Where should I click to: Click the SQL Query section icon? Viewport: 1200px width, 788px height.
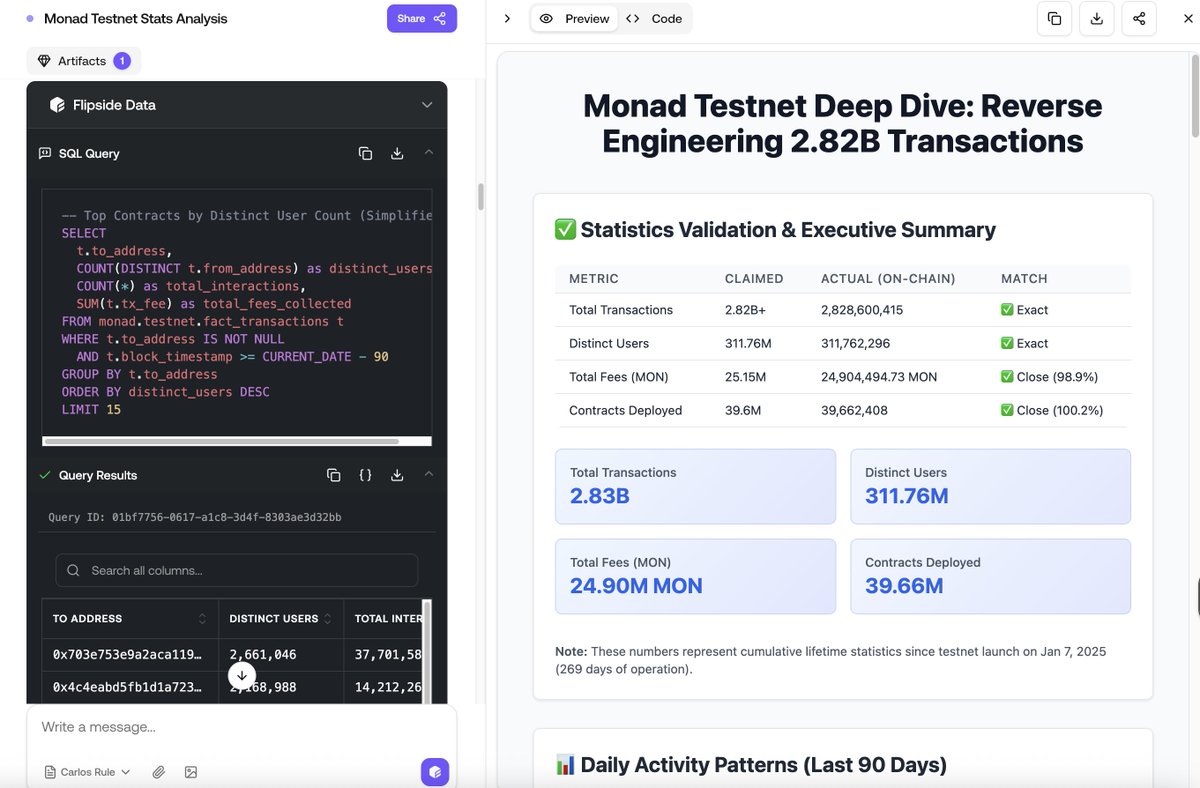(x=45, y=153)
